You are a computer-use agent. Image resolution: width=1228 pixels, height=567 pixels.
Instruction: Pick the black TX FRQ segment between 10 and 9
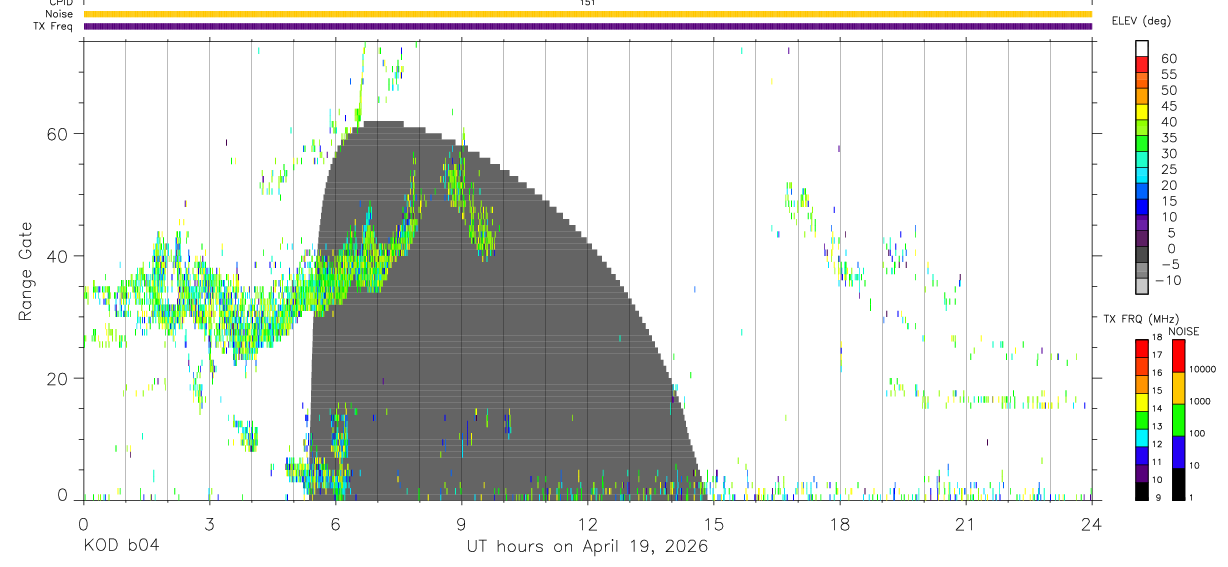[1142, 491]
